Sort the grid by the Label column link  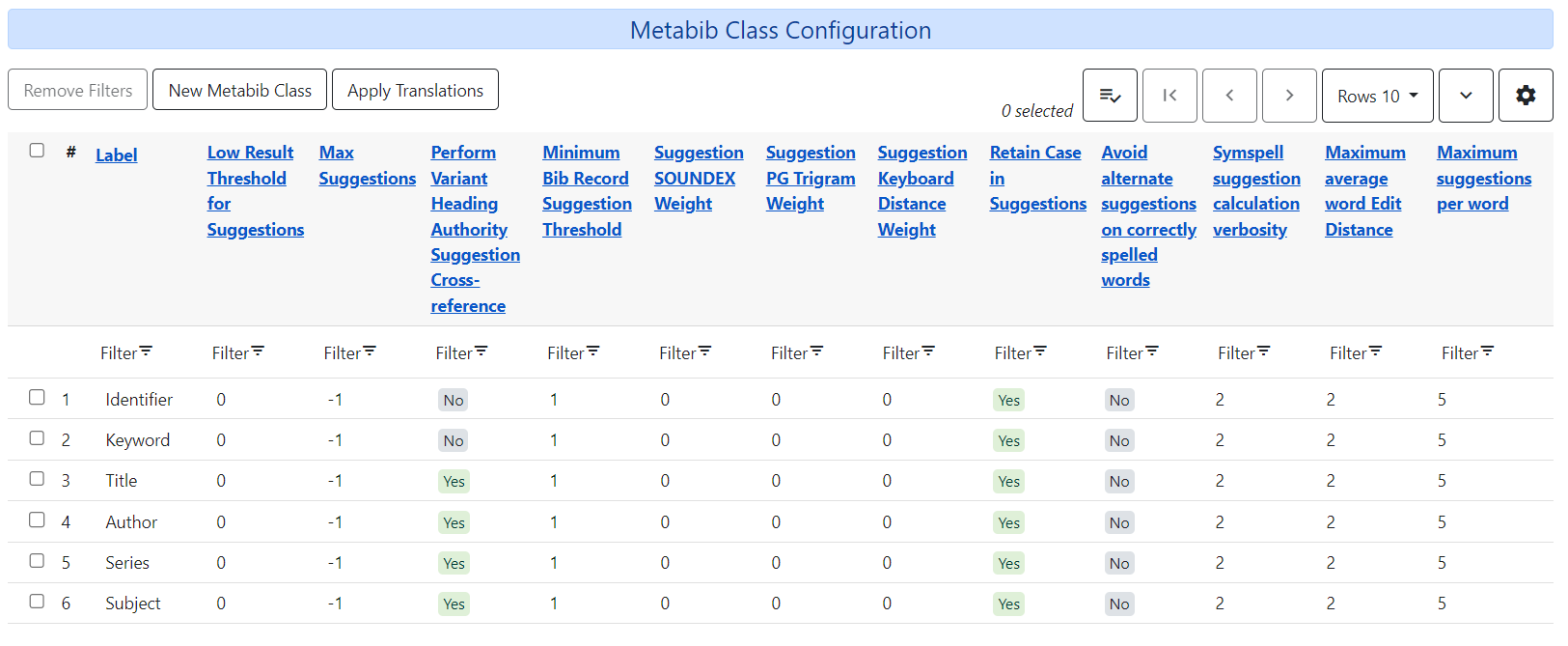click(x=116, y=154)
